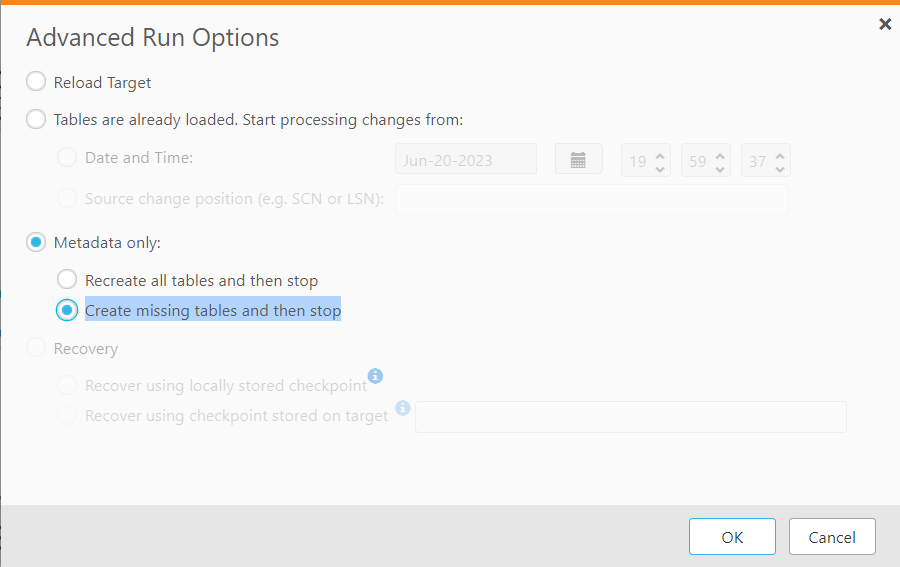Click info icon beside locally stored checkpoint
The width and height of the screenshot is (900, 567).
[375, 376]
